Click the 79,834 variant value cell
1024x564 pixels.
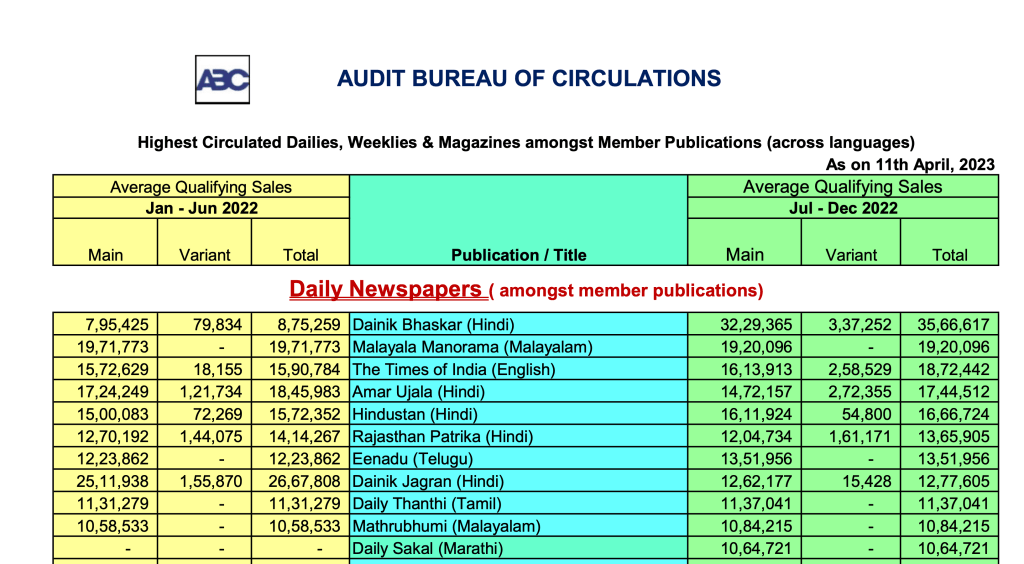209,325
